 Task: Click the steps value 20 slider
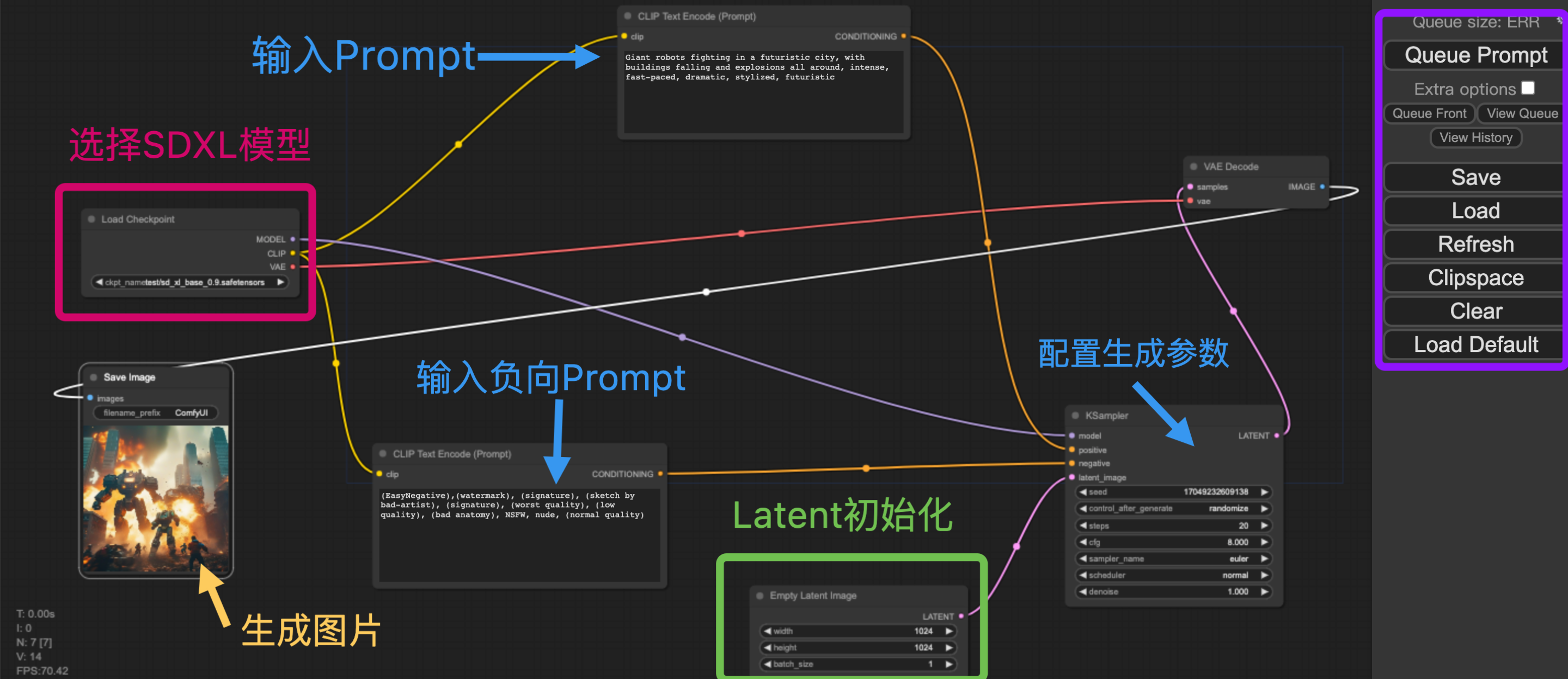pos(1174,525)
